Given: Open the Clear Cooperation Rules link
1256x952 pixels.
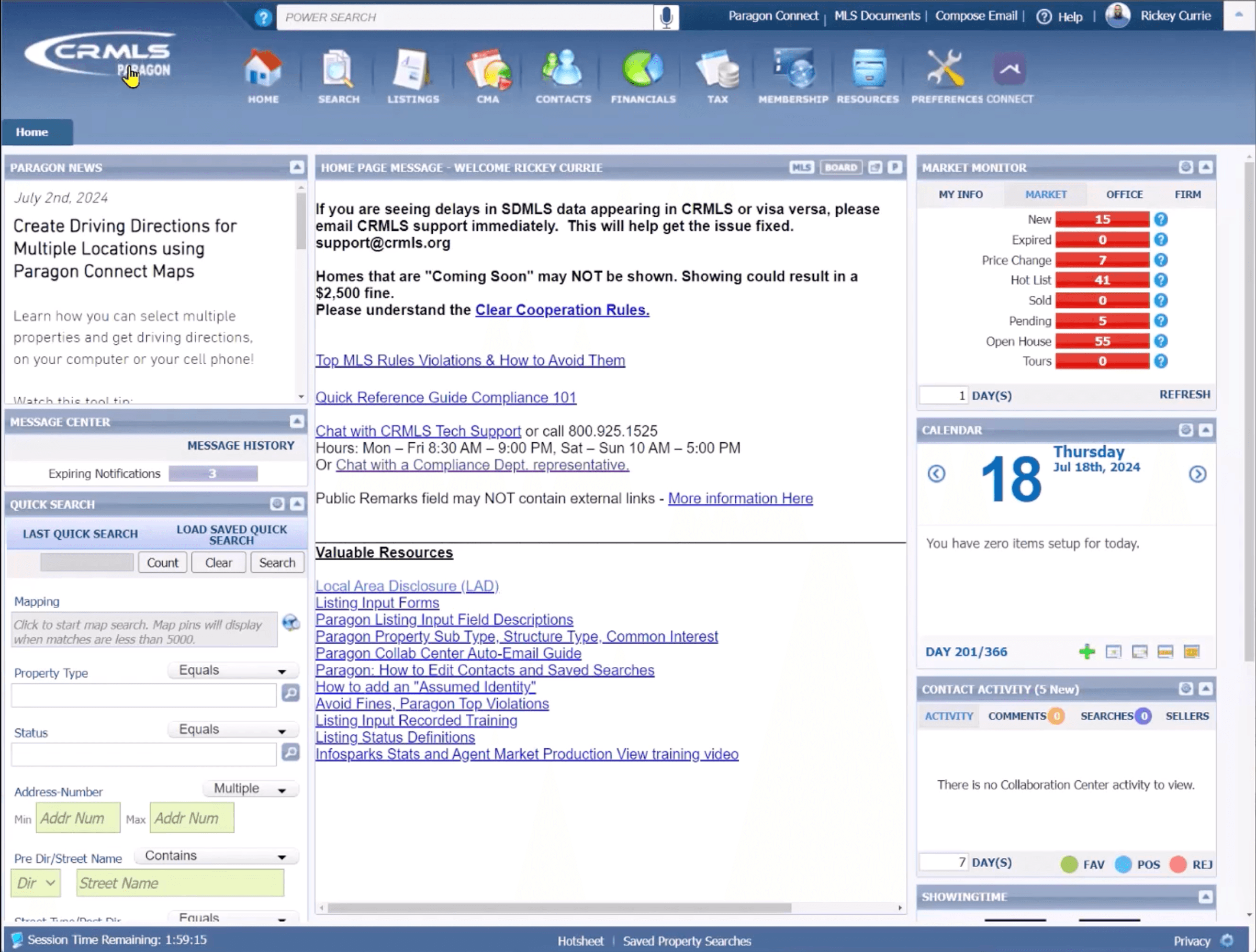Looking at the screenshot, I should (x=562, y=310).
